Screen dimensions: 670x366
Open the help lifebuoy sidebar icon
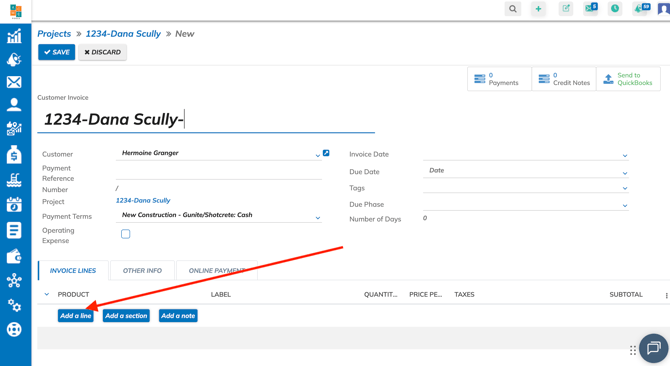point(14,330)
